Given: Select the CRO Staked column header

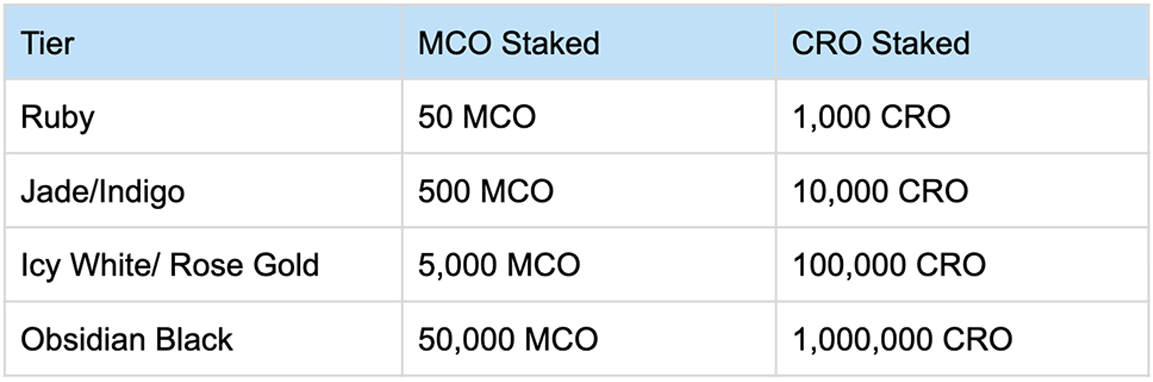Looking at the screenshot, I should 962,43.
